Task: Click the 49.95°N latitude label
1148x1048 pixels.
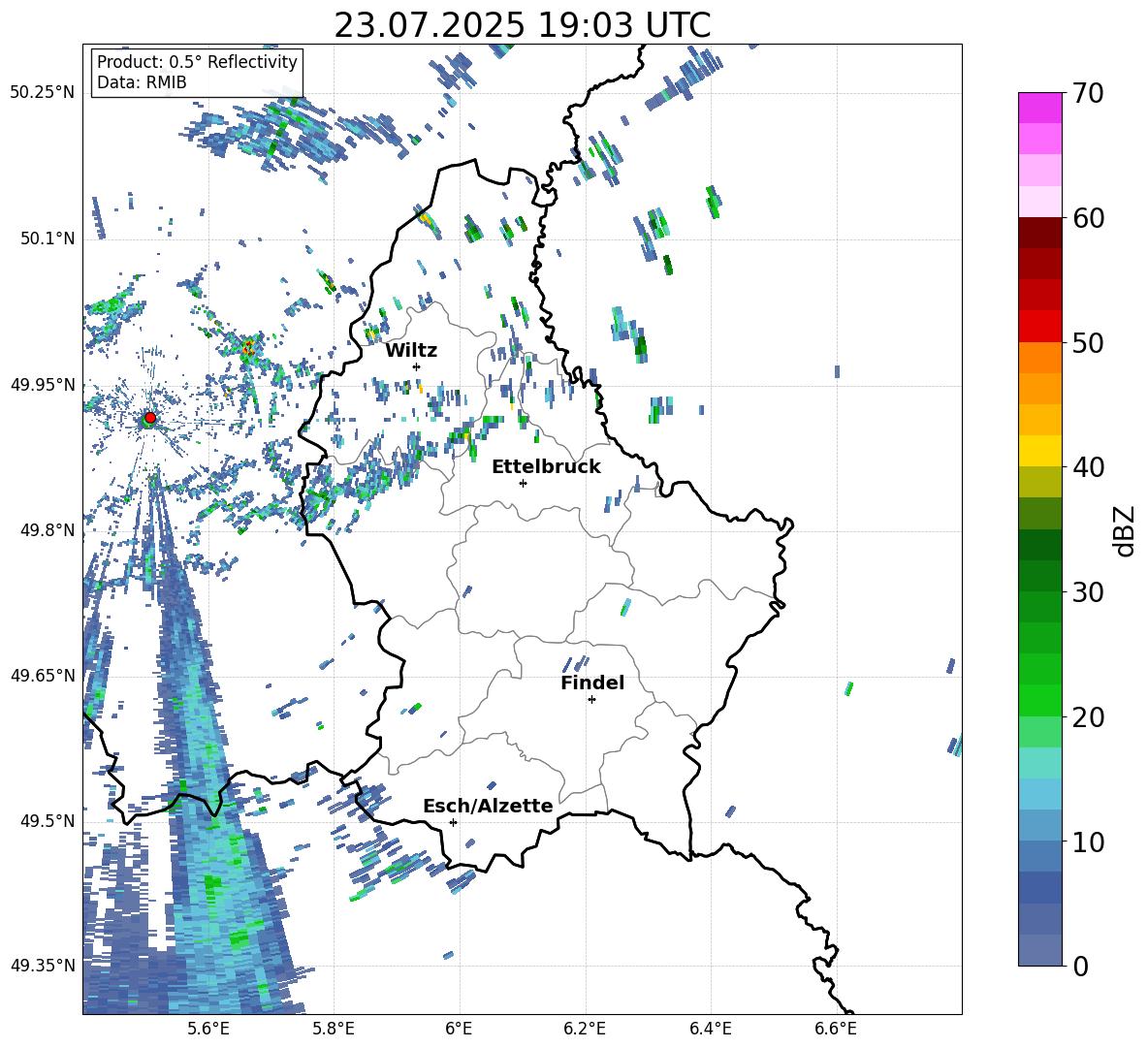Action: 43,385
